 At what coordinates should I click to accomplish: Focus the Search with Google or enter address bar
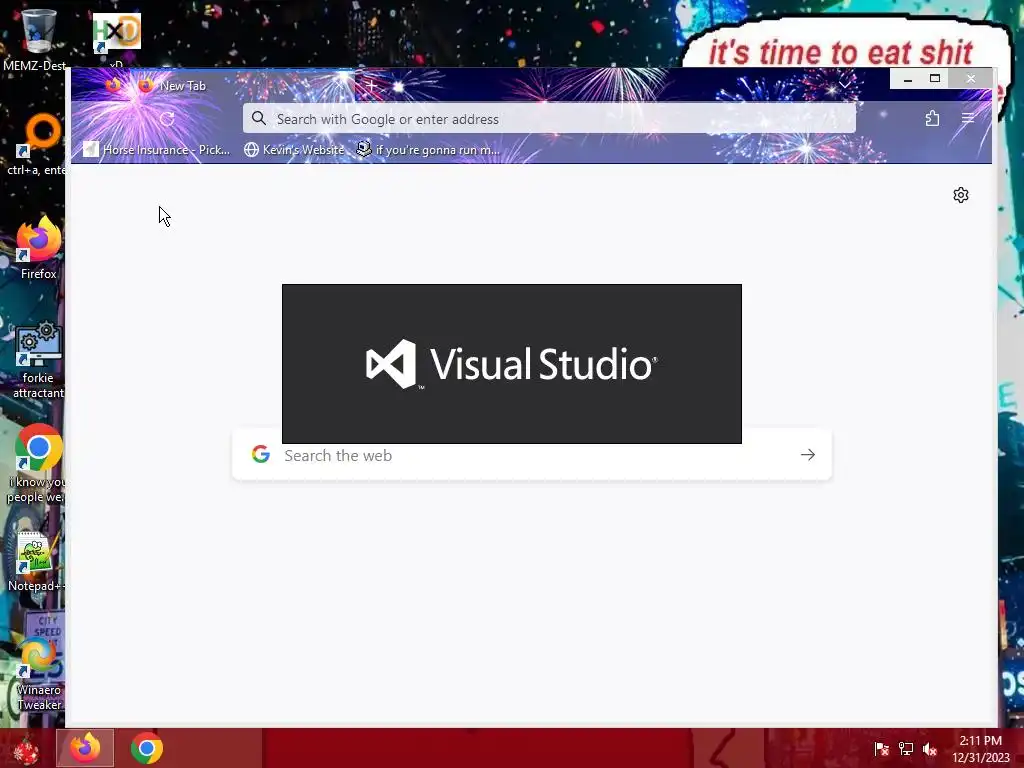tap(549, 119)
